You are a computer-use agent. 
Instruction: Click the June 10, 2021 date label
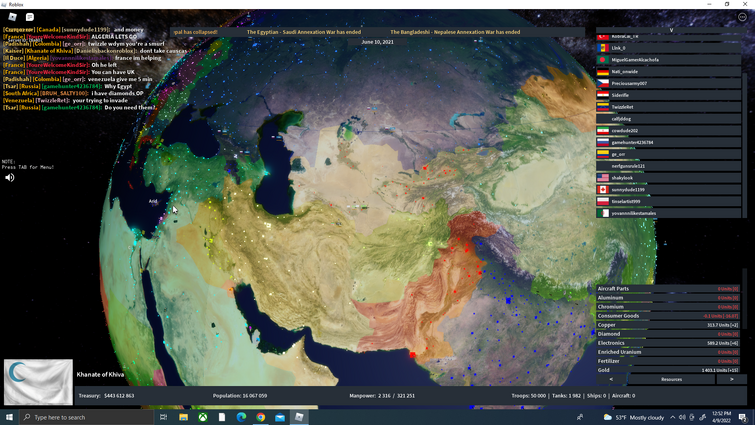pos(377,42)
